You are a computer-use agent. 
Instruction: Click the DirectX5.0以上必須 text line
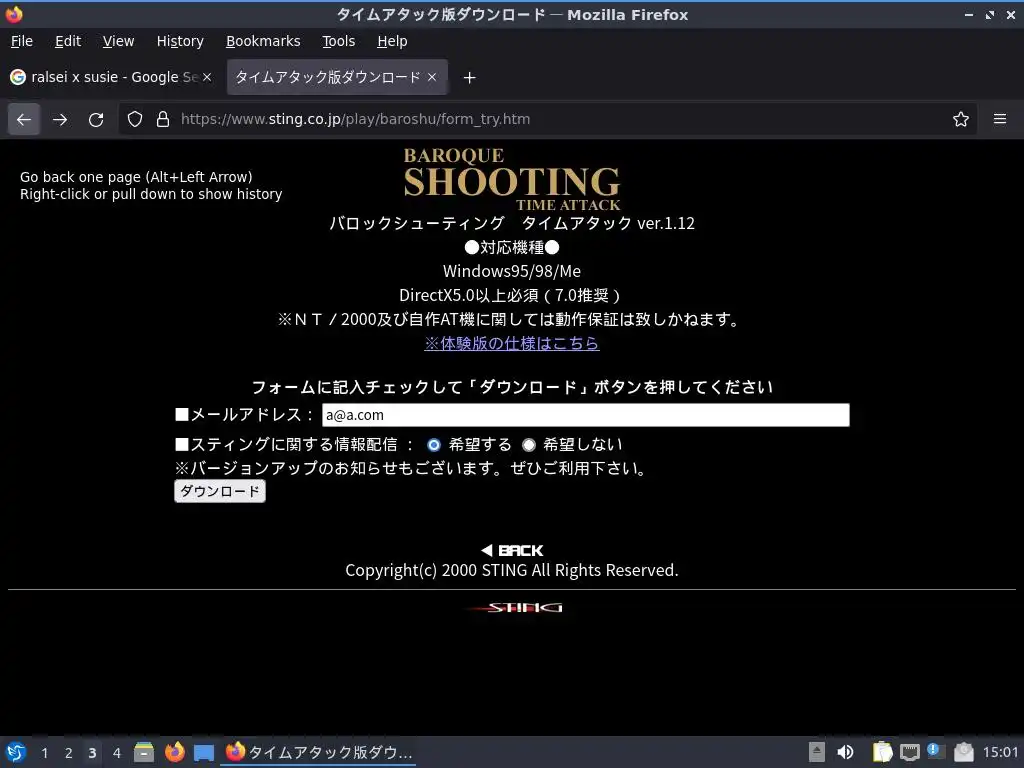[x=510, y=295]
